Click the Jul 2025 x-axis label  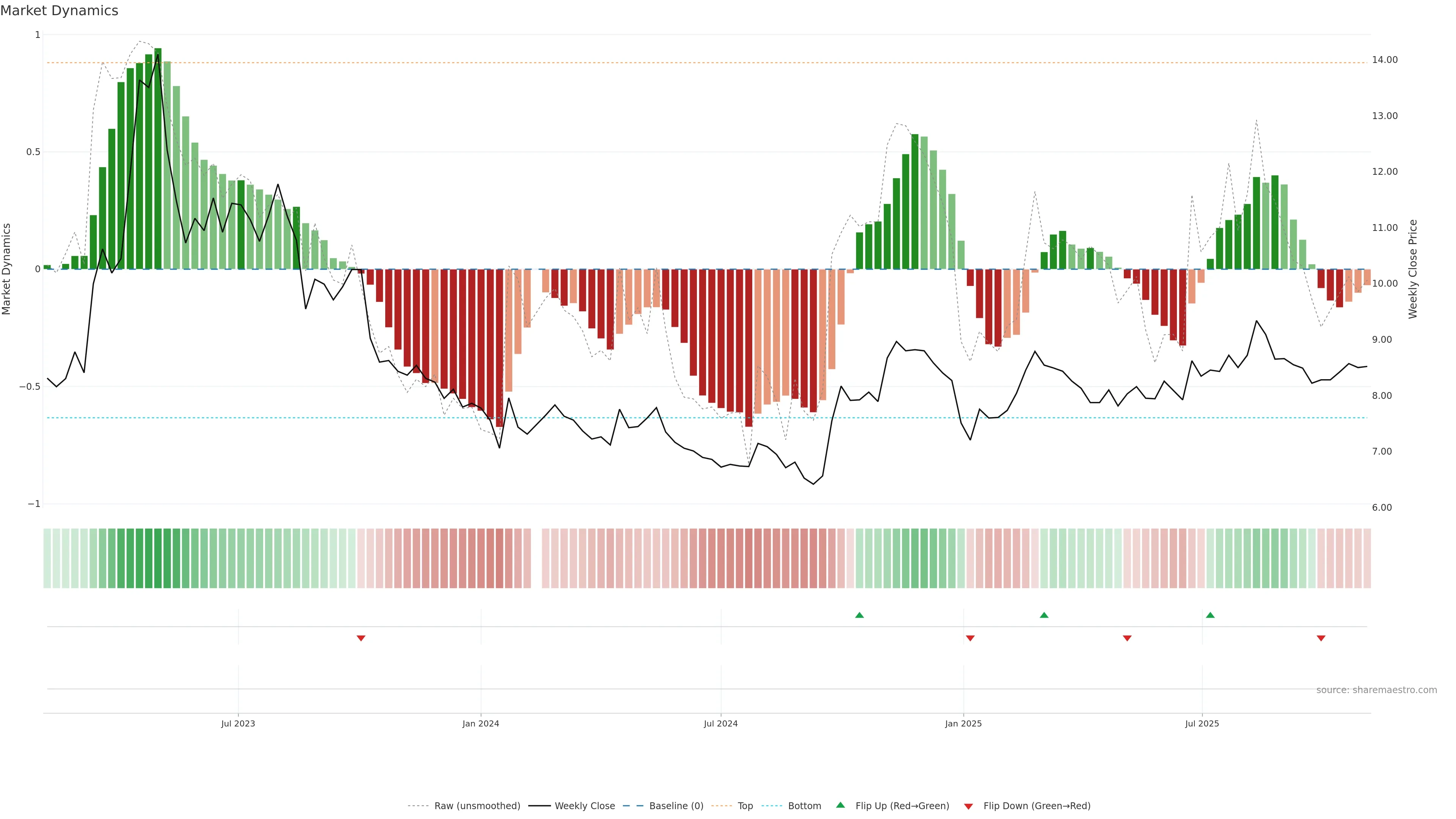[x=1202, y=723]
